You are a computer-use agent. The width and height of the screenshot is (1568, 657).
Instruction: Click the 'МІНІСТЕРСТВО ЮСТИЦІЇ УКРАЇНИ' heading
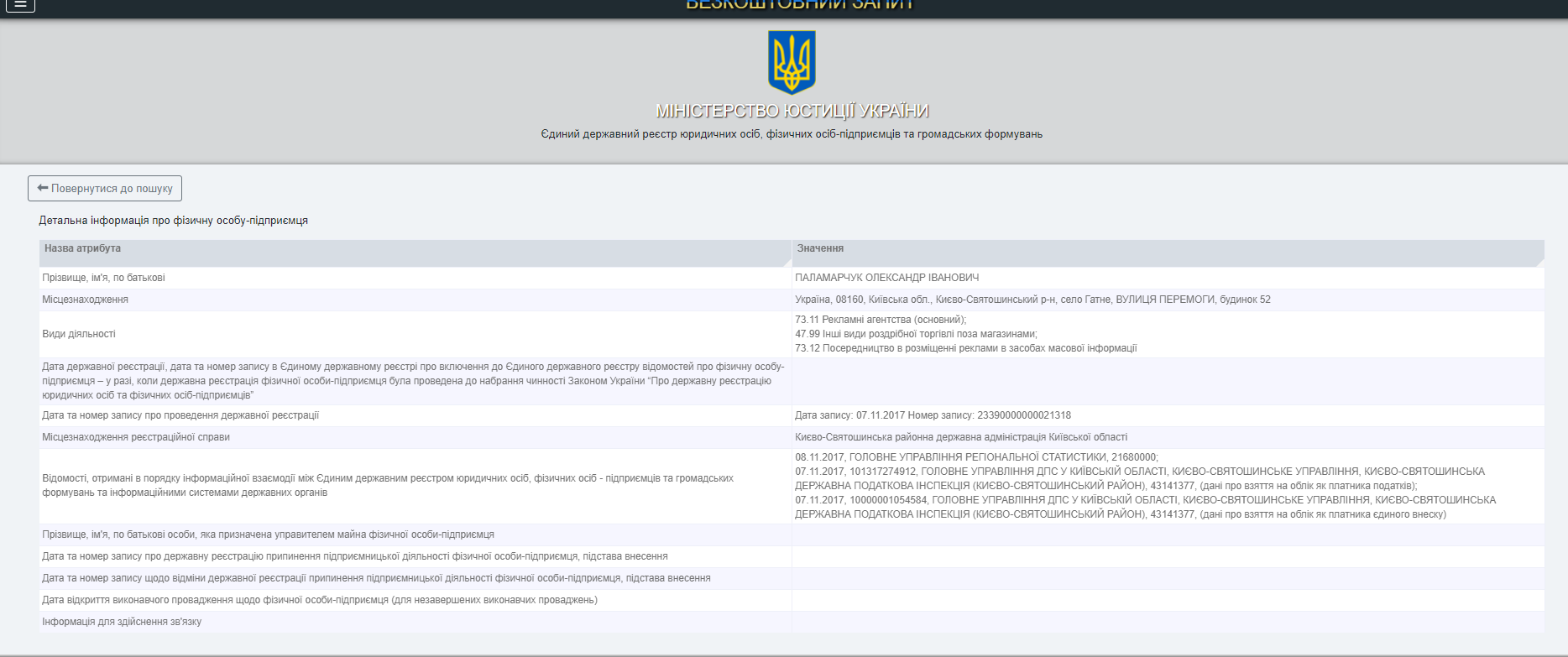792,112
